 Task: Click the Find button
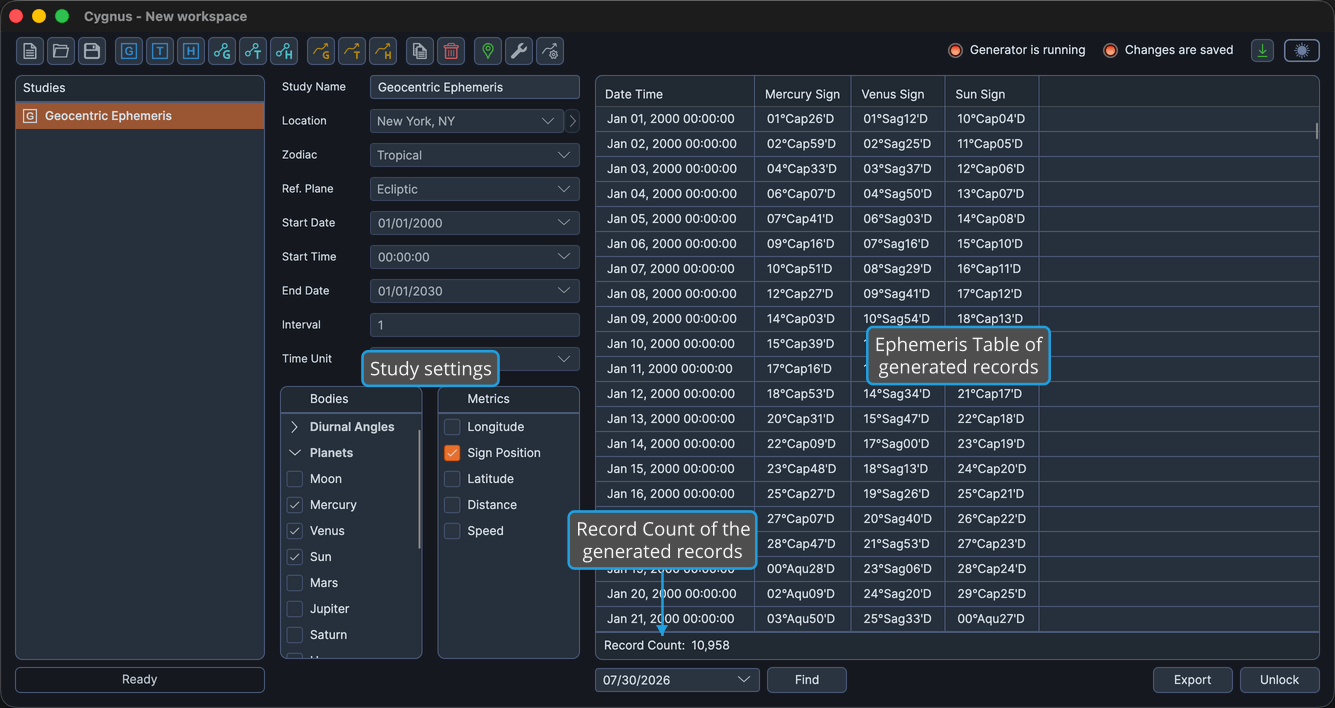point(807,680)
